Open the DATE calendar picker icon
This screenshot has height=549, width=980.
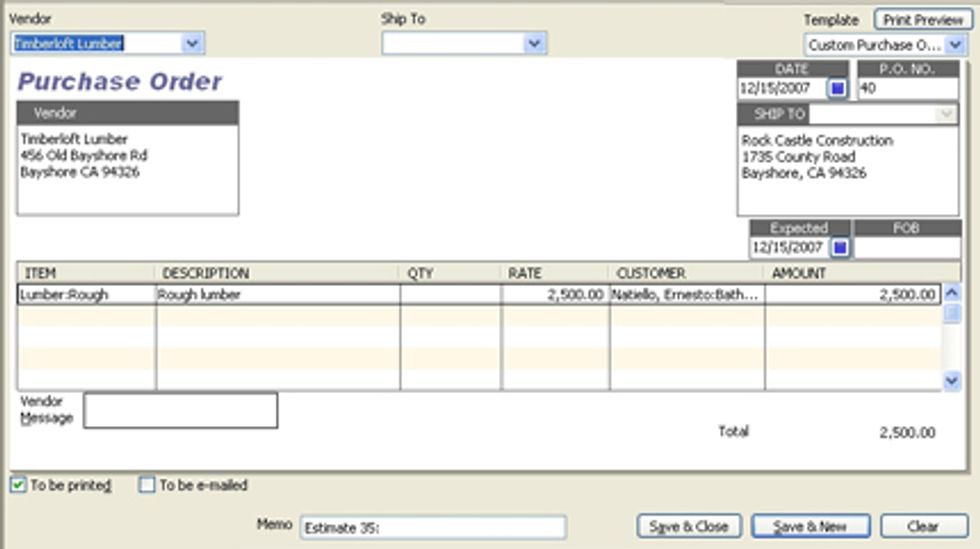click(838, 88)
